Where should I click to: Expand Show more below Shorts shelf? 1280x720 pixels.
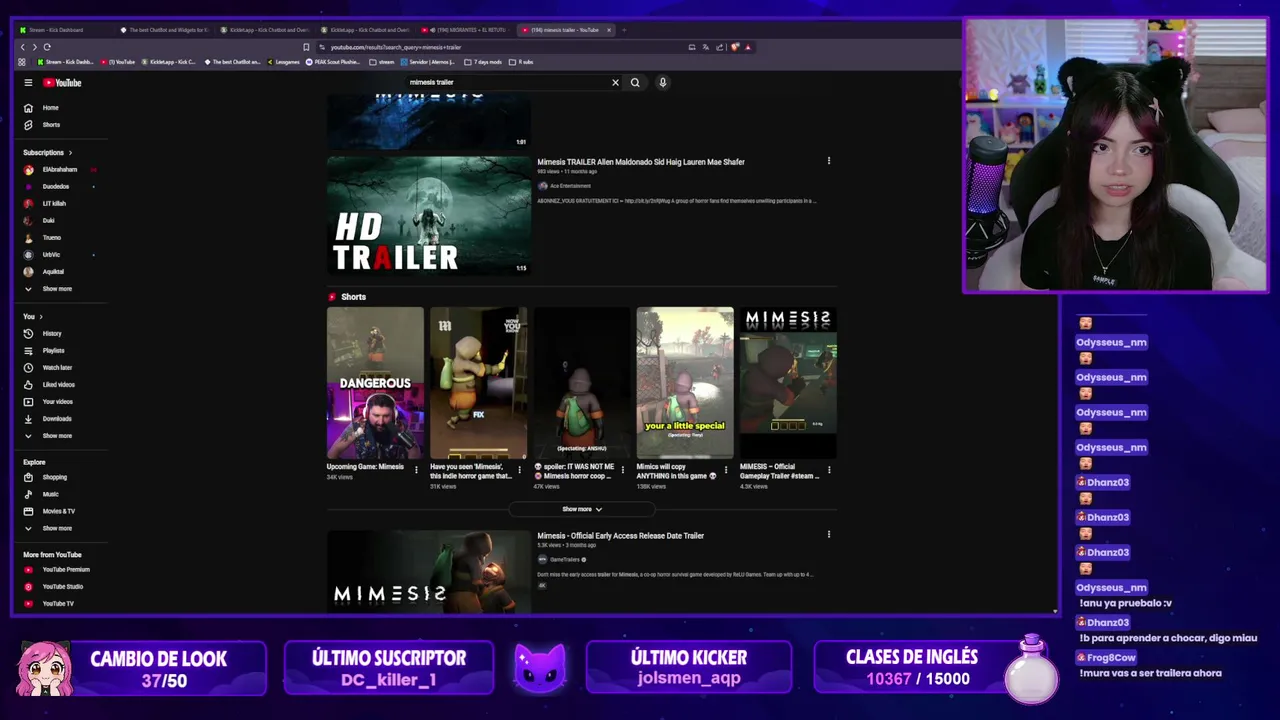[x=582, y=509]
